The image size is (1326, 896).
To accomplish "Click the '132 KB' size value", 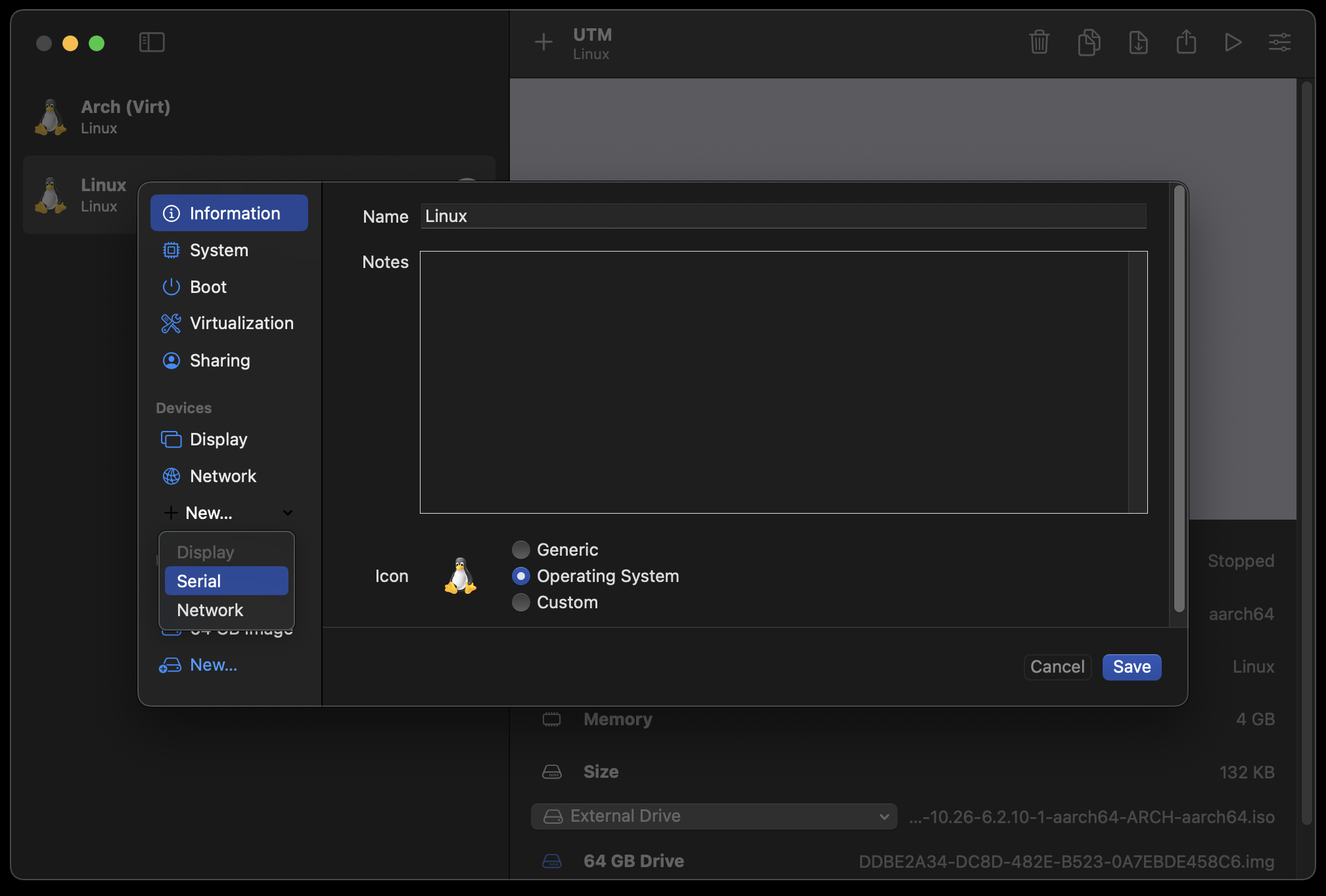I will 1246,772.
